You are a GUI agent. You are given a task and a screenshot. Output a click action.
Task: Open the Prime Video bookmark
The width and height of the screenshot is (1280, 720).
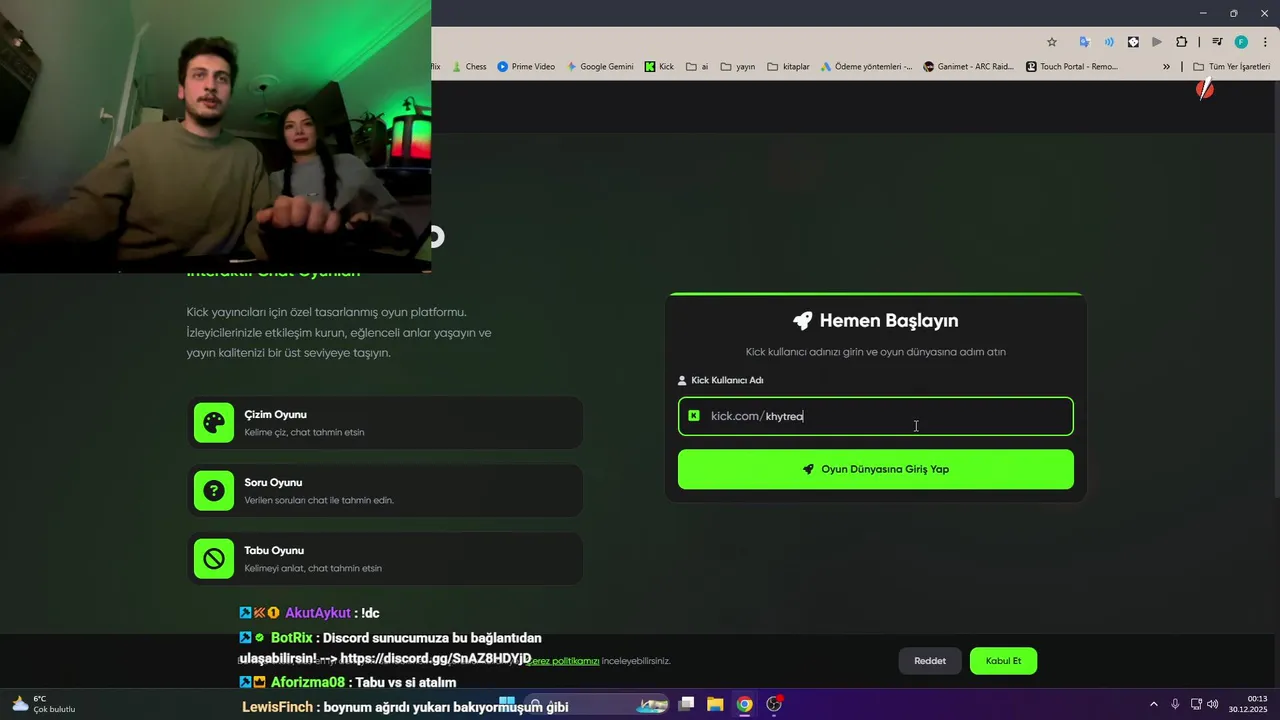526,67
